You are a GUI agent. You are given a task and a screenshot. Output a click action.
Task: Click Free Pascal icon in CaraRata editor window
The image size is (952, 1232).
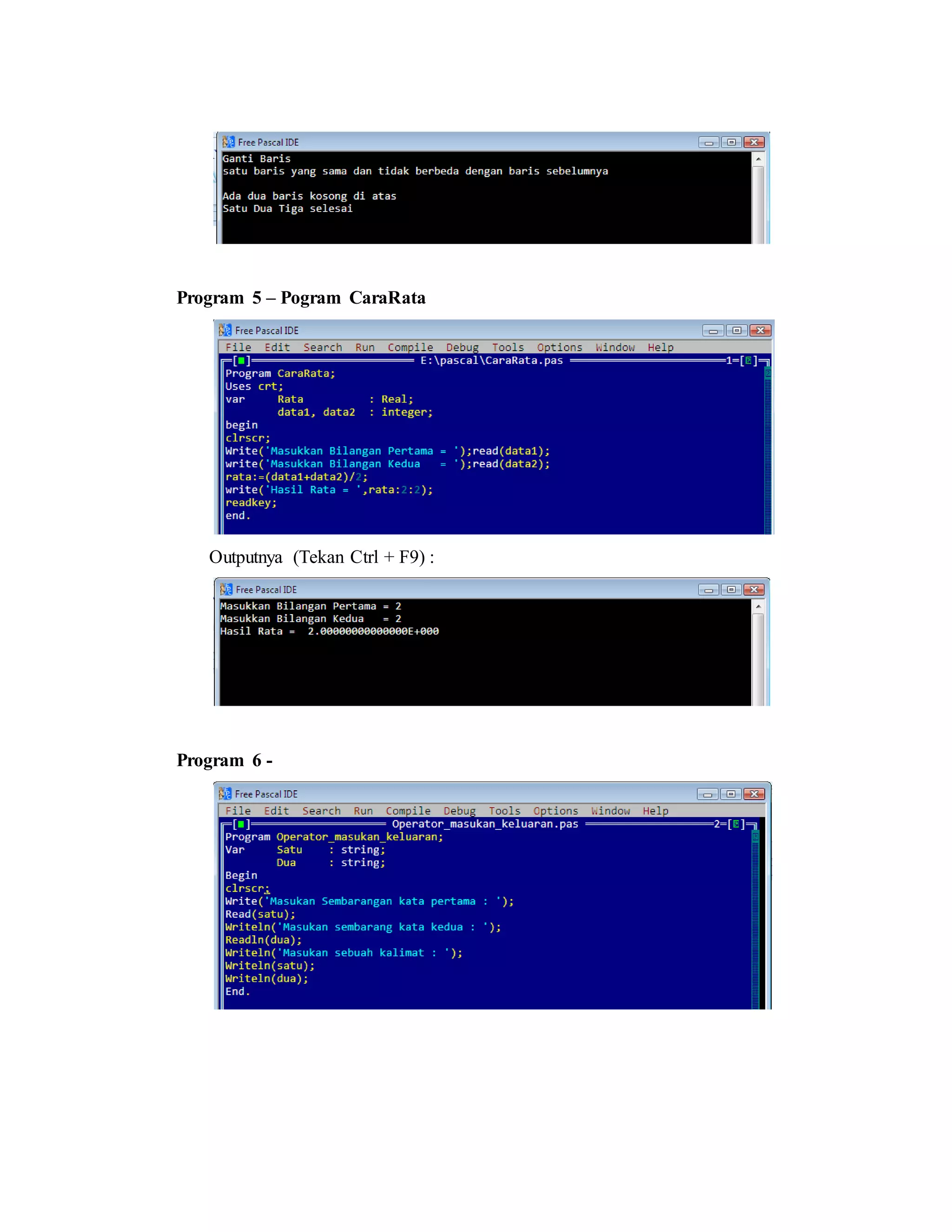coord(225,330)
